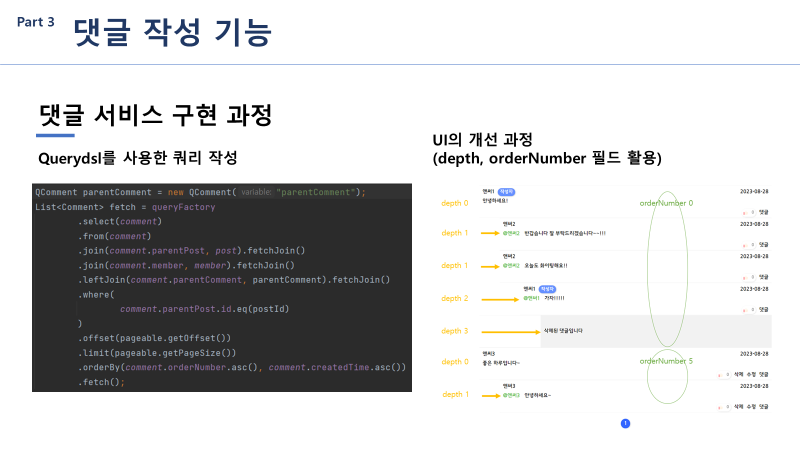The height and width of the screenshot is (450, 800).
Task: Click the slide title 댓글 작성 기능
Action: pyautogui.click(x=172, y=32)
